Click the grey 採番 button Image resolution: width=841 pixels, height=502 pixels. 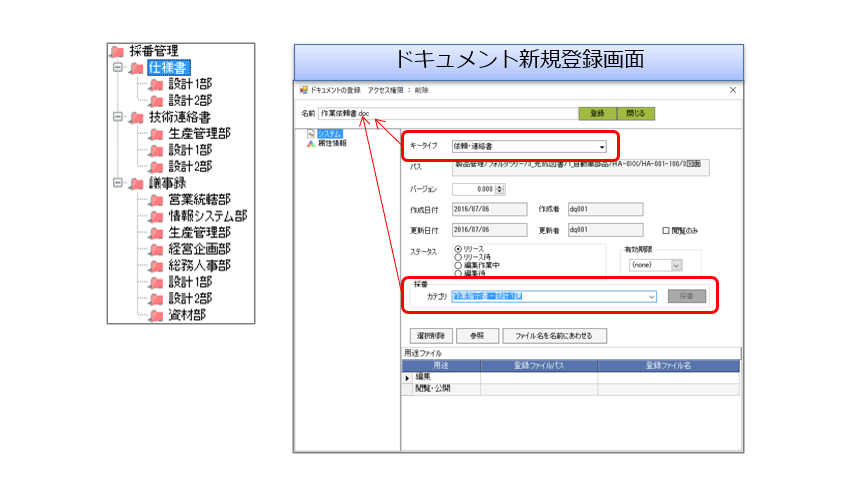687,296
